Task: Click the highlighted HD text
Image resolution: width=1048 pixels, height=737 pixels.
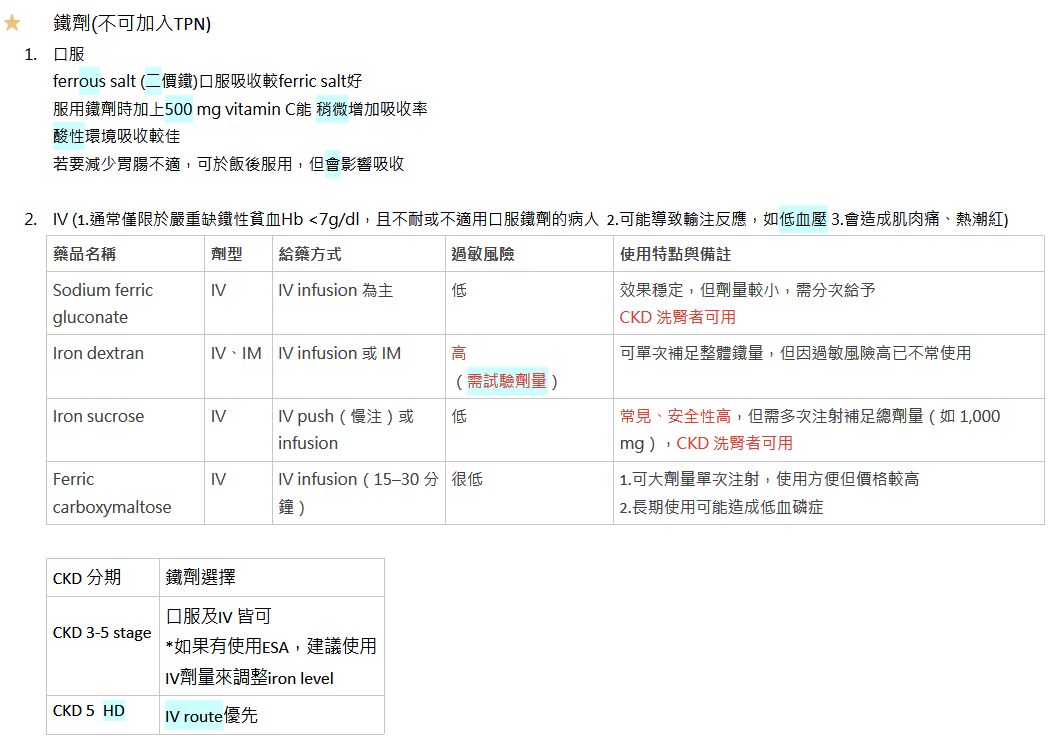Action: (x=114, y=711)
